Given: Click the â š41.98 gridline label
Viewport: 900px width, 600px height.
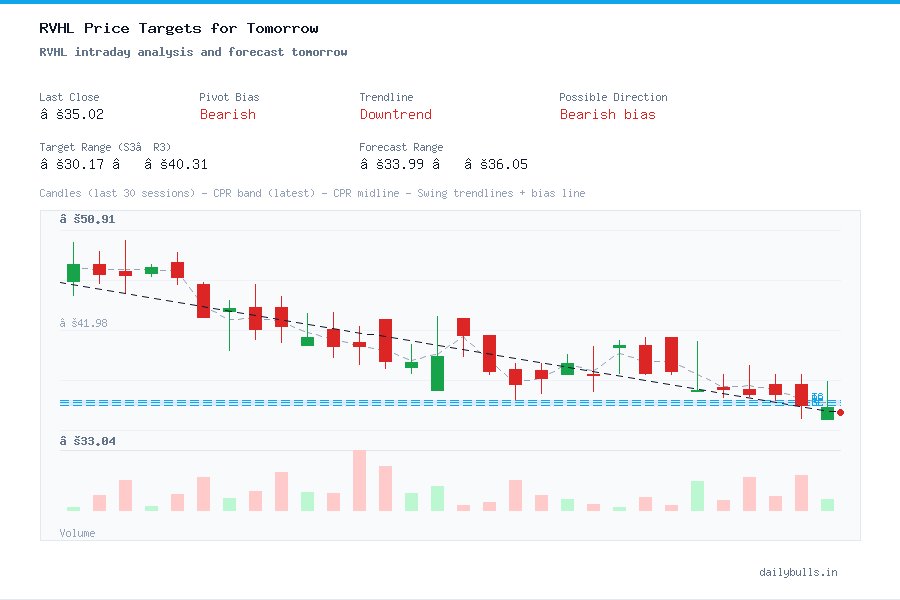Looking at the screenshot, I should [85, 322].
